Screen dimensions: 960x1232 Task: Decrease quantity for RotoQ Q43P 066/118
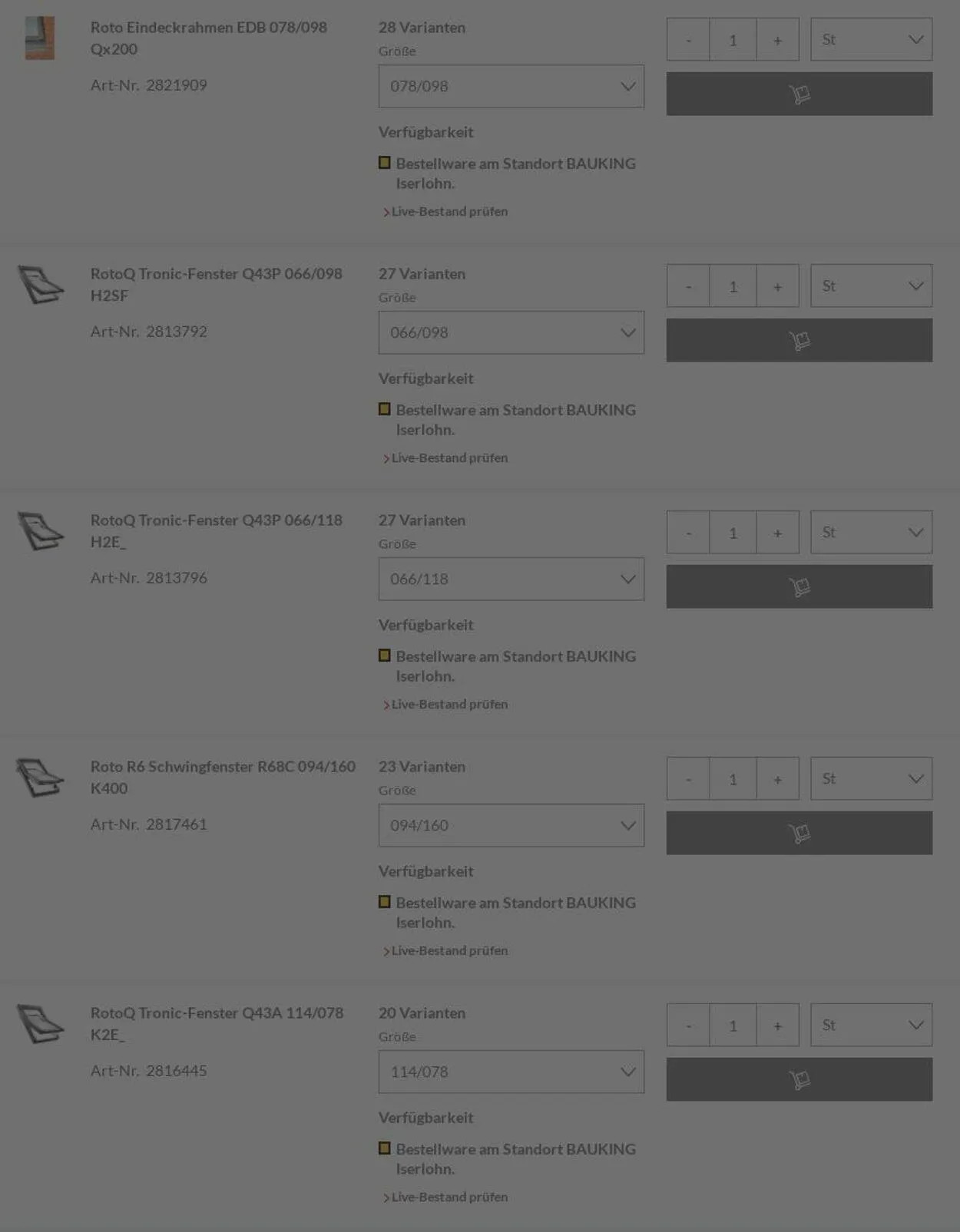(x=688, y=533)
